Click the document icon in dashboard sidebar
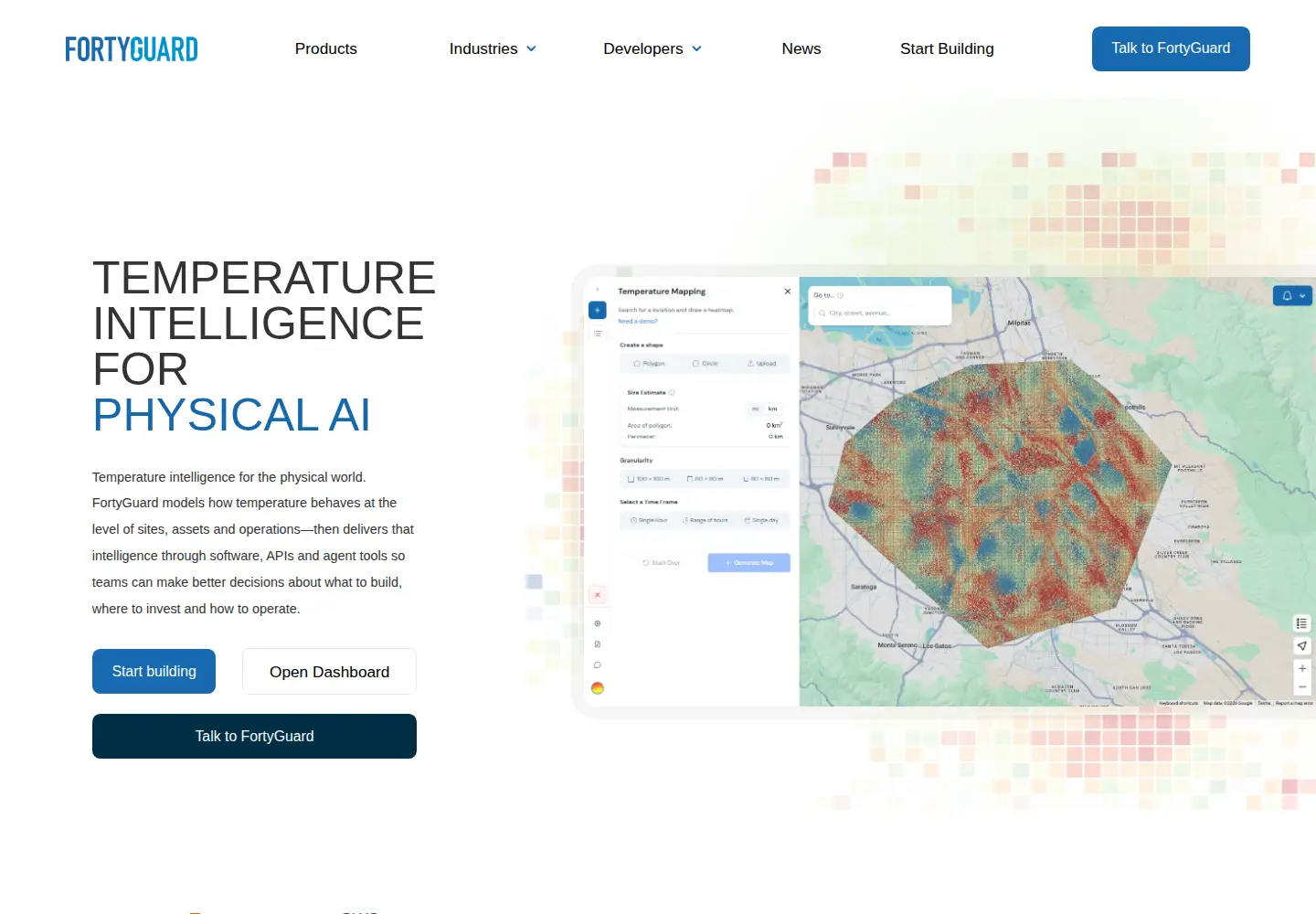Image resolution: width=1316 pixels, height=914 pixels. click(598, 644)
